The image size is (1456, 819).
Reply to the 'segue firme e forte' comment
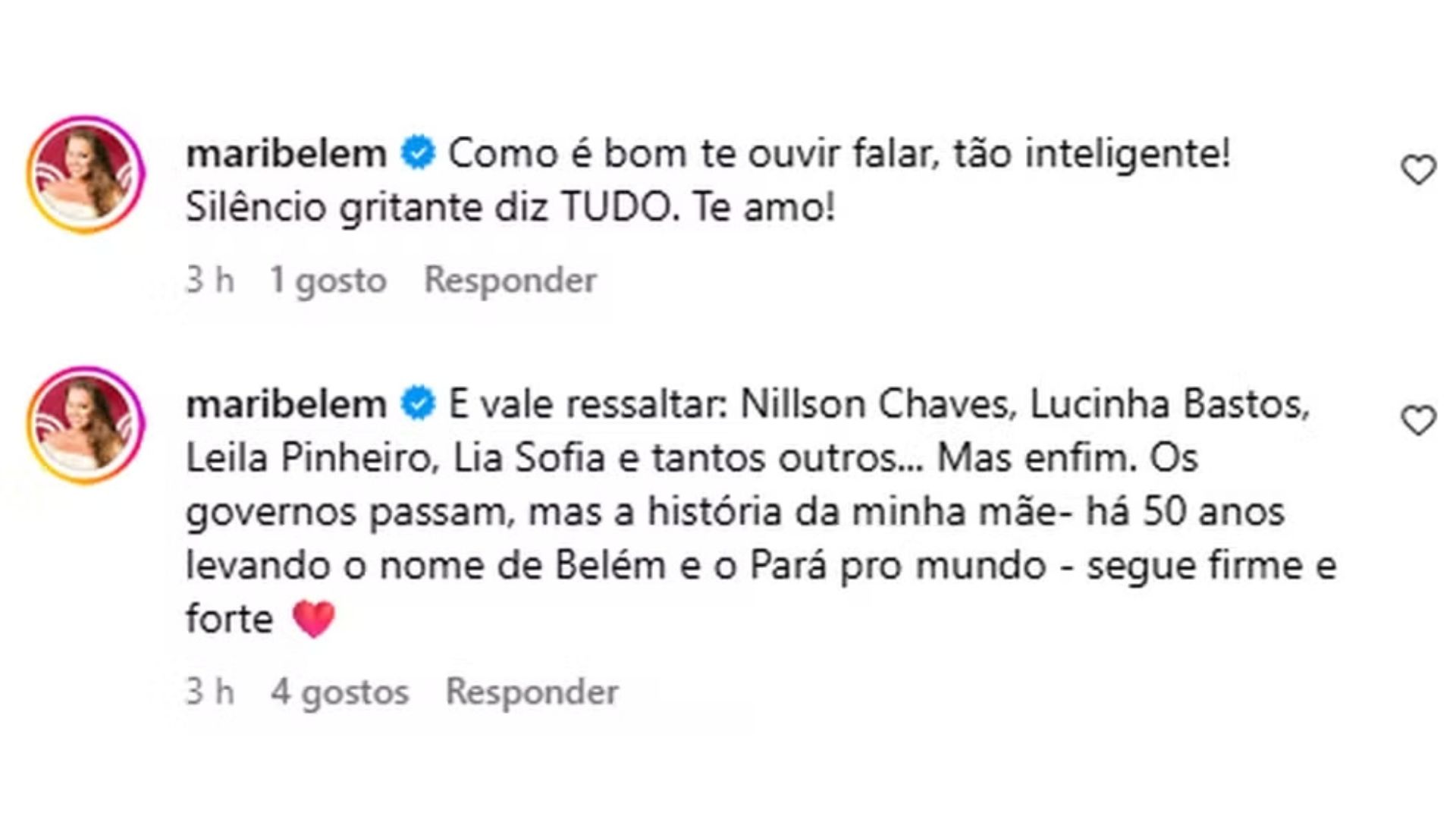click(532, 692)
